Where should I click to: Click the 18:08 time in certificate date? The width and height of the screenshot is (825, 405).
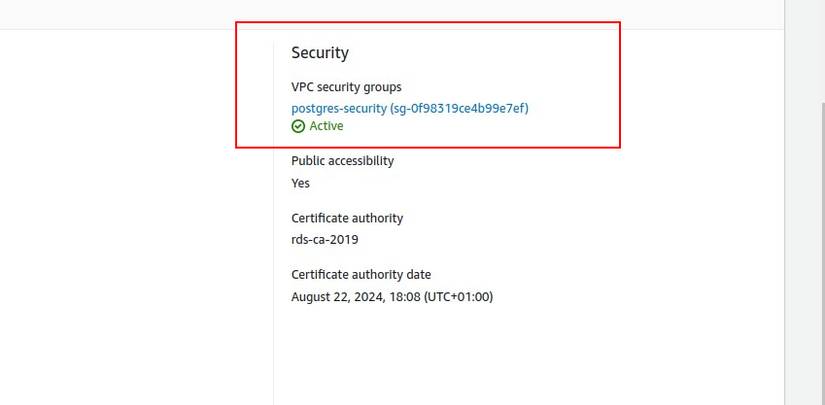405,297
